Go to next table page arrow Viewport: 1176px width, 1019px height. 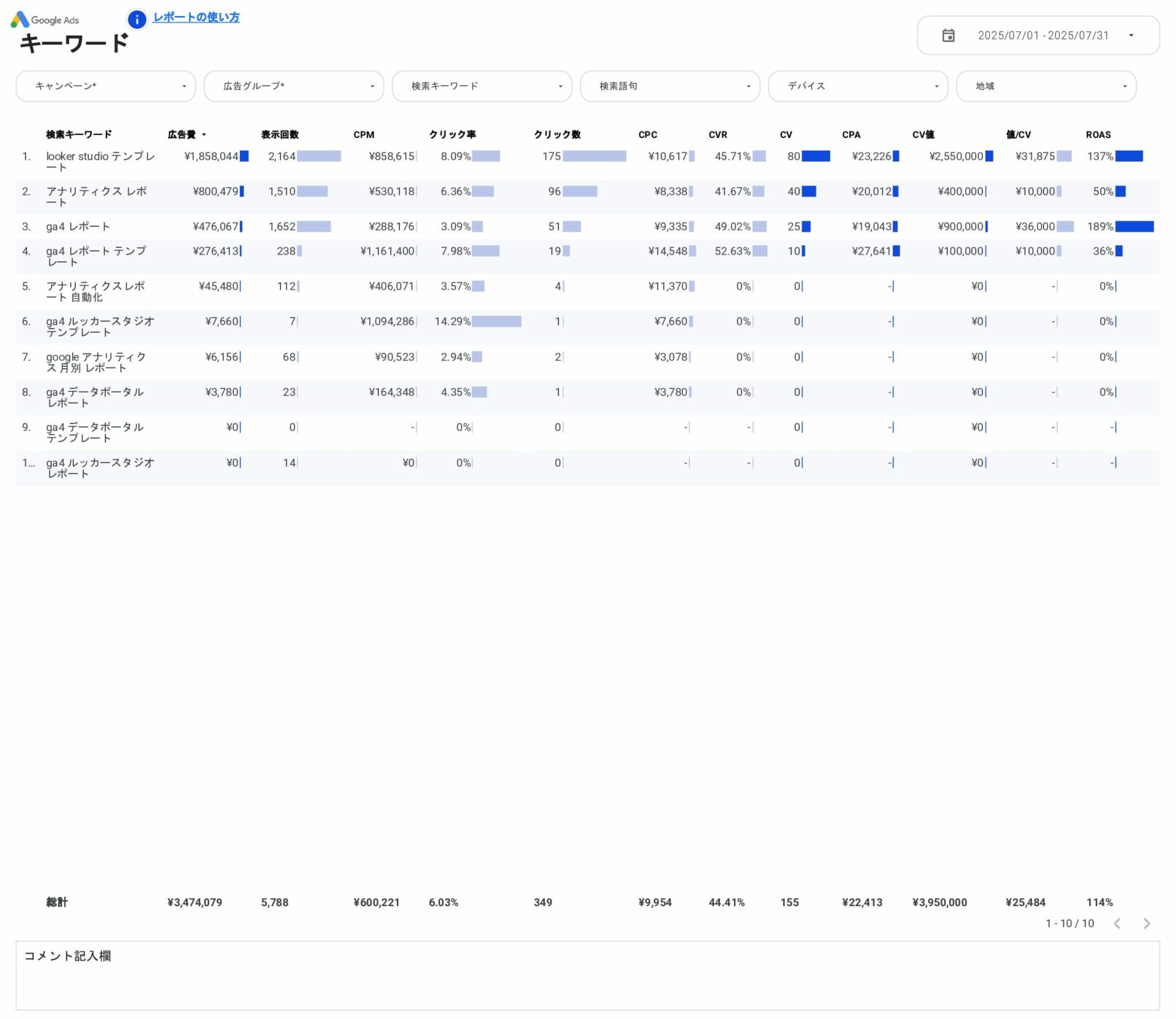[1146, 923]
